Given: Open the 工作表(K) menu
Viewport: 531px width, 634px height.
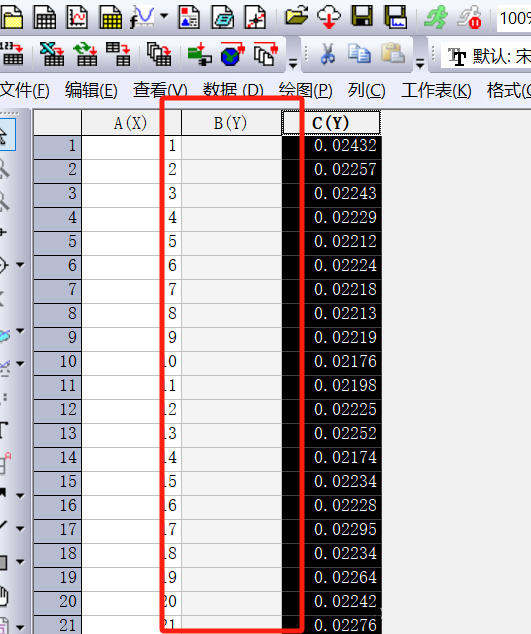Looking at the screenshot, I should pyautogui.click(x=436, y=90).
